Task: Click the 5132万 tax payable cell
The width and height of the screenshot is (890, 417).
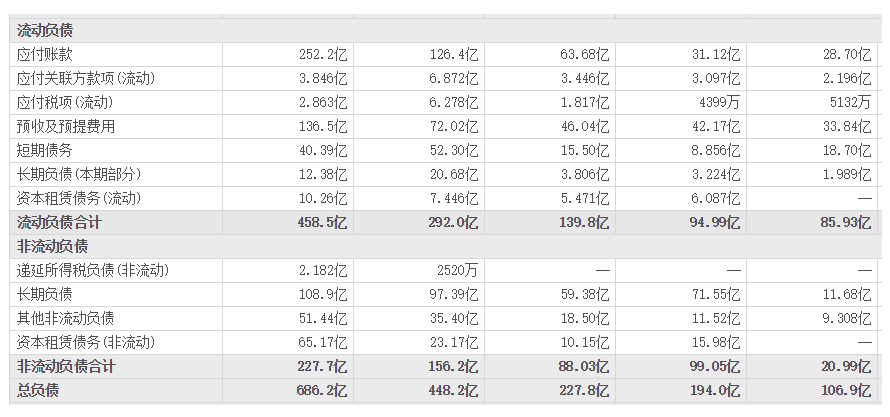Action: [x=847, y=102]
